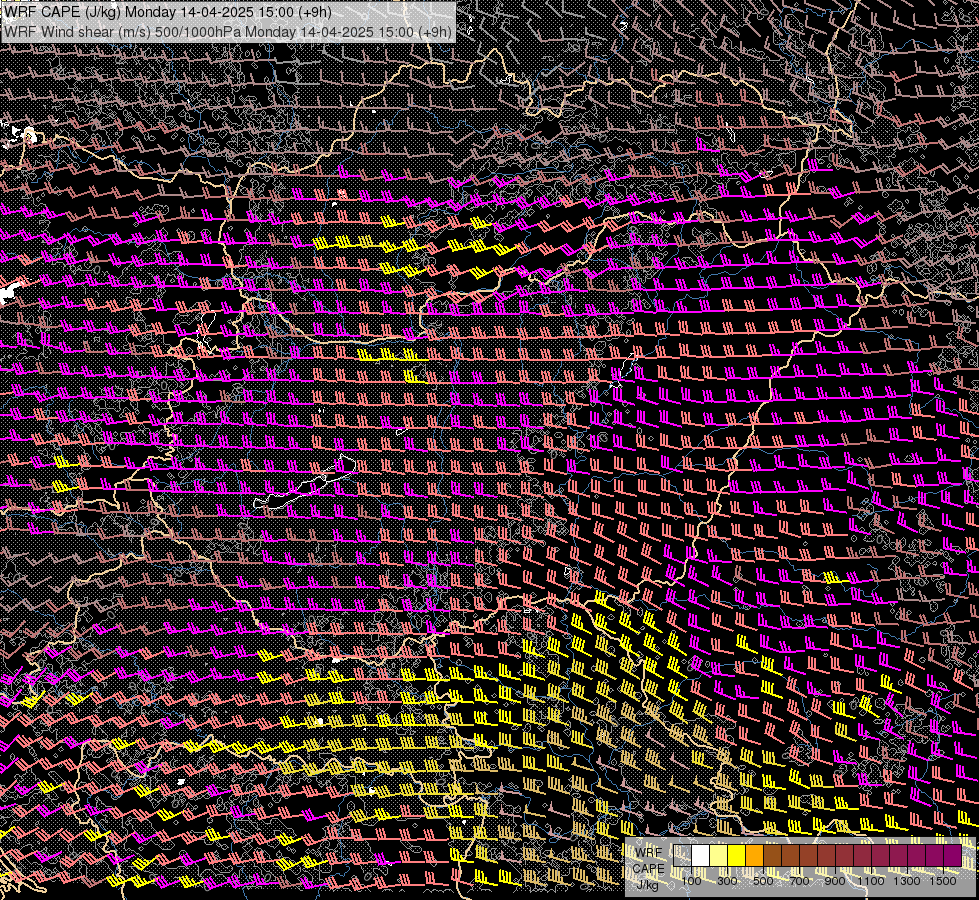Click the 700 legend value

tap(799, 881)
